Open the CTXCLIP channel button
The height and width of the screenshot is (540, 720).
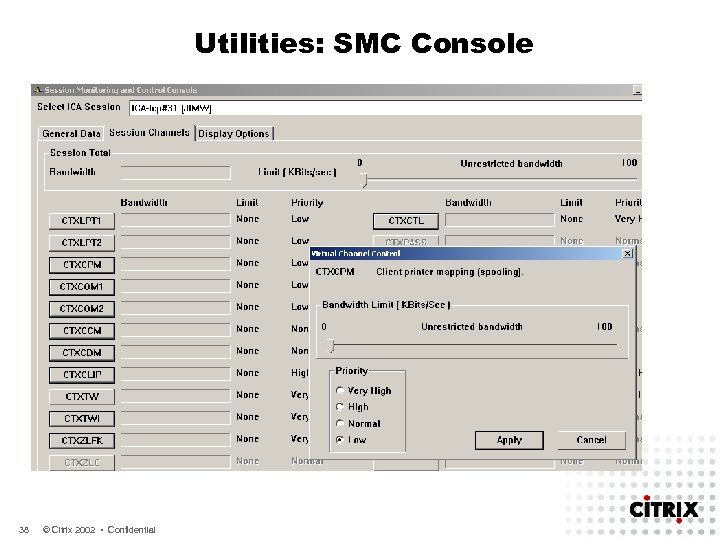pos(82,375)
